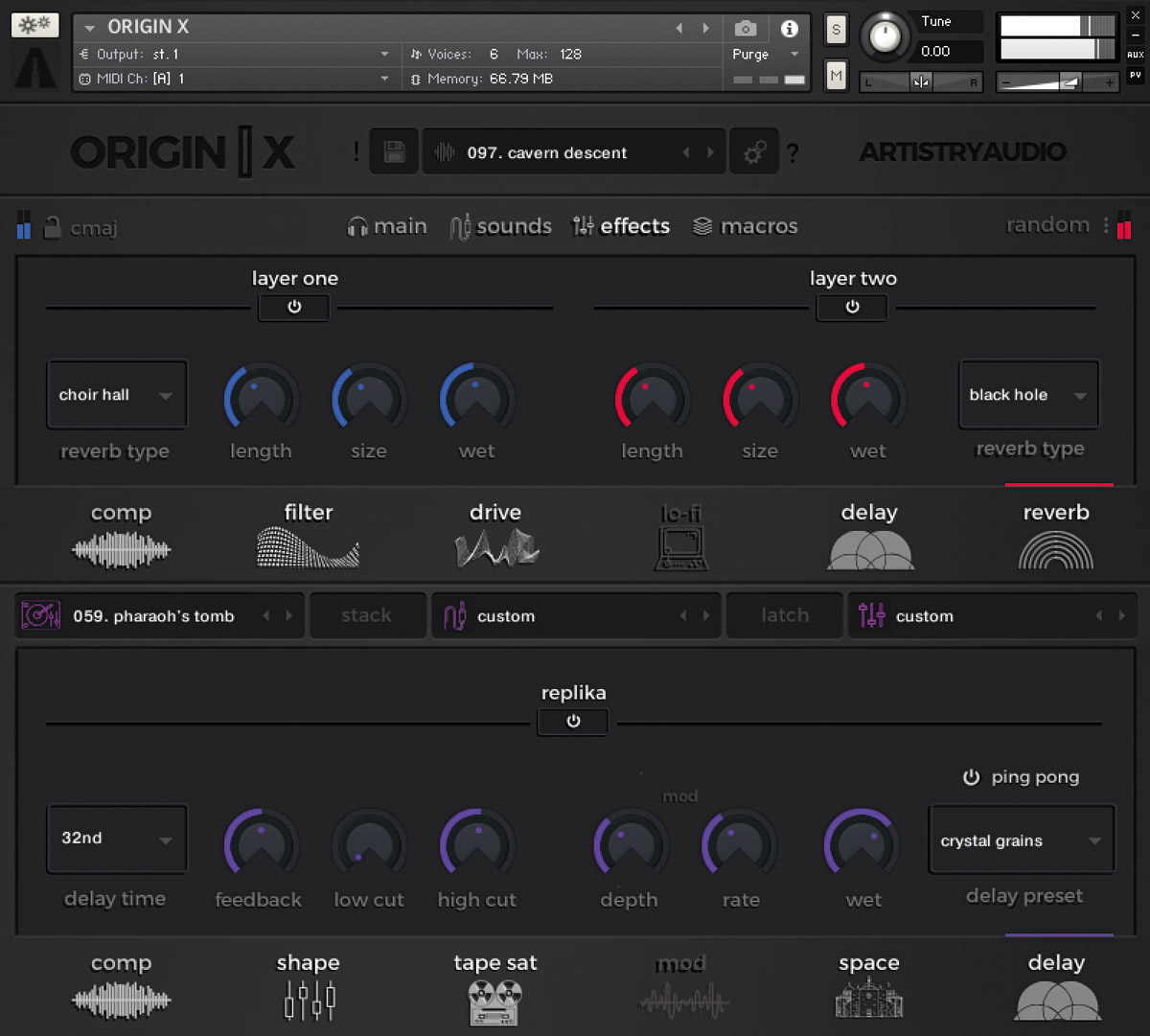Click the Kontakt camera snapshot icon
The width and height of the screenshot is (1150, 1036).
click(x=746, y=29)
